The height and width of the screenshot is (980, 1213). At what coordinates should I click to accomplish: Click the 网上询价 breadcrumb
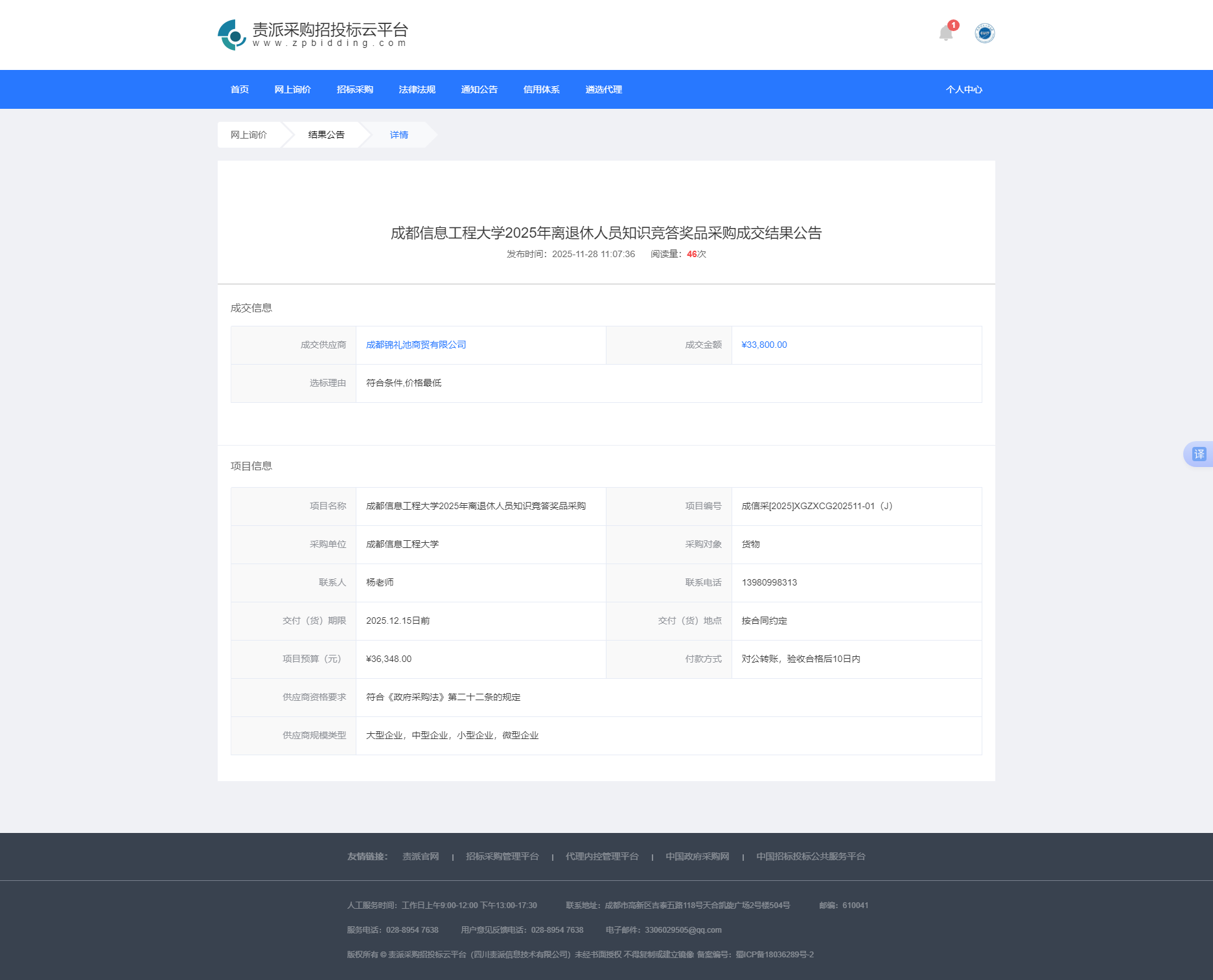pyautogui.click(x=249, y=135)
